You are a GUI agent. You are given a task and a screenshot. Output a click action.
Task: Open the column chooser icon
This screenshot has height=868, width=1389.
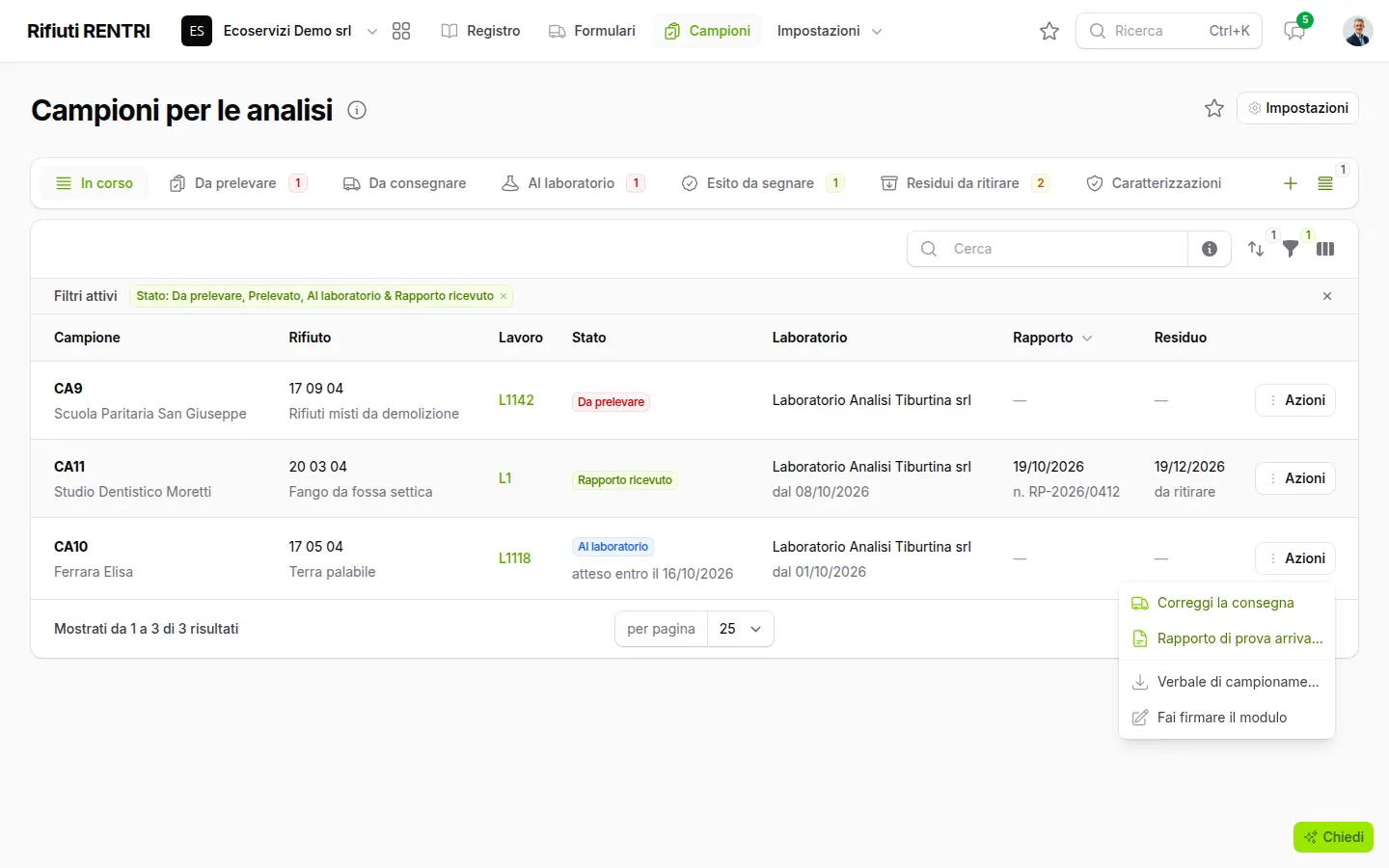point(1325,249)
